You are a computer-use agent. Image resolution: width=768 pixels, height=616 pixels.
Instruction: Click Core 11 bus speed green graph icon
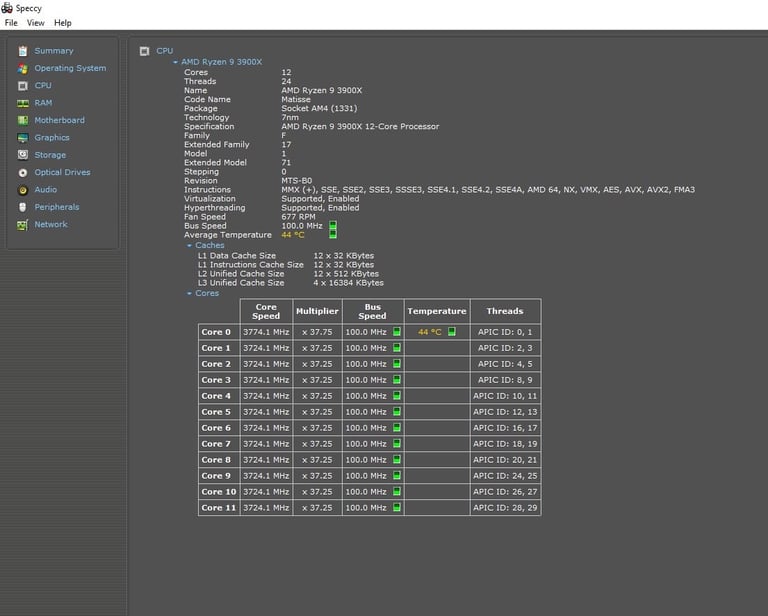point(397,507)
